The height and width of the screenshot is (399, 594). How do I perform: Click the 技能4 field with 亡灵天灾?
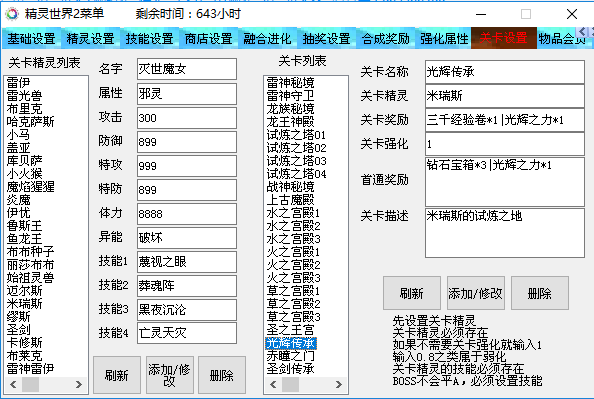coord(187,333)
